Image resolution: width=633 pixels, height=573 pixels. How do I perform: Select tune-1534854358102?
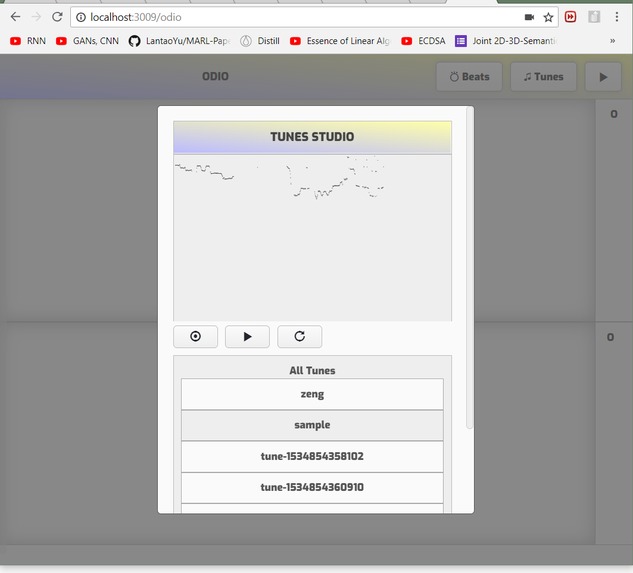click(312, 456)
